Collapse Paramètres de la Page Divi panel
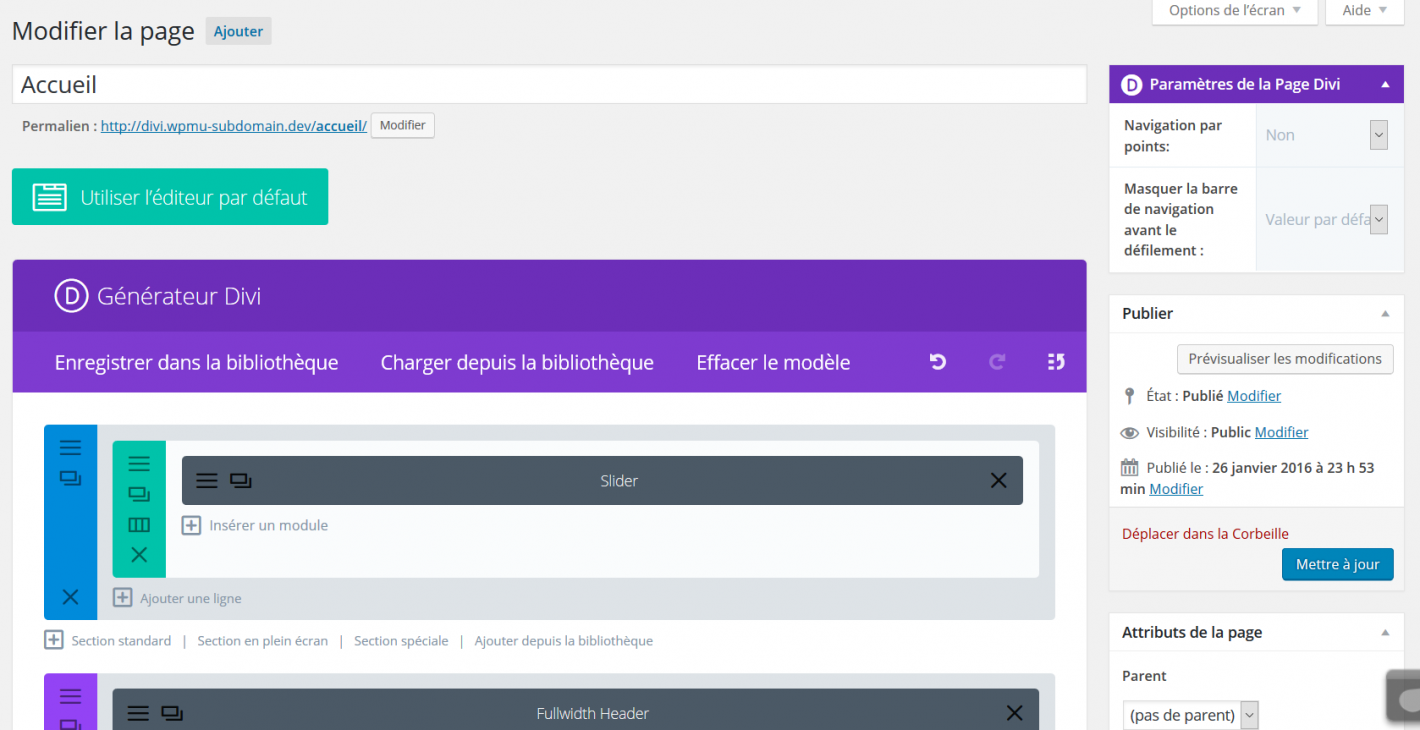1420x730 pixels. [1385, 85]
